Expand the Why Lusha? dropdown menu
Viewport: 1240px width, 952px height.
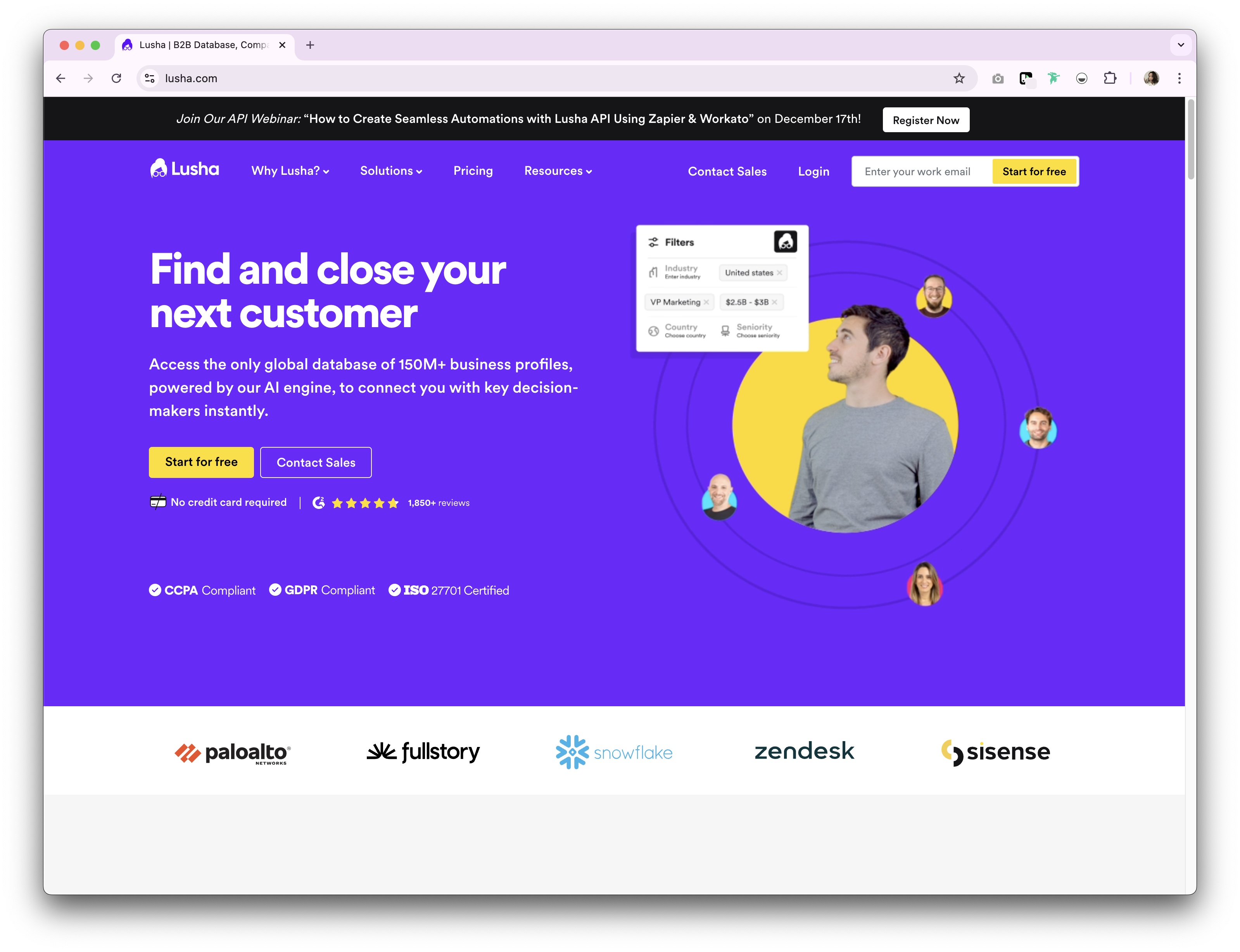(x=290, y=171)
